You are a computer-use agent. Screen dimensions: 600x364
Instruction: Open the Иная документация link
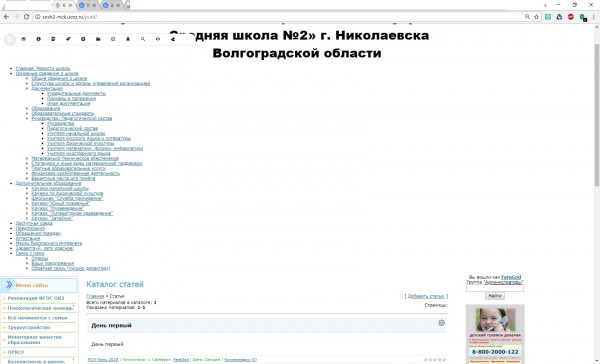pos(68,103)
